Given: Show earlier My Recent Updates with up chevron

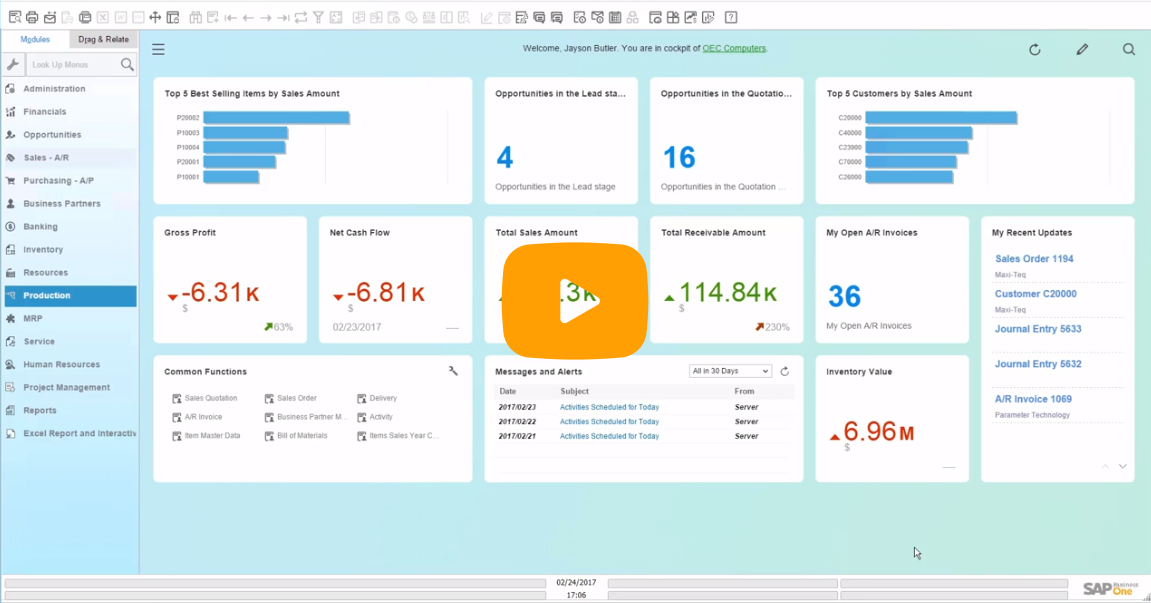Looking at the screenshot, I should tap(1105, 466).
